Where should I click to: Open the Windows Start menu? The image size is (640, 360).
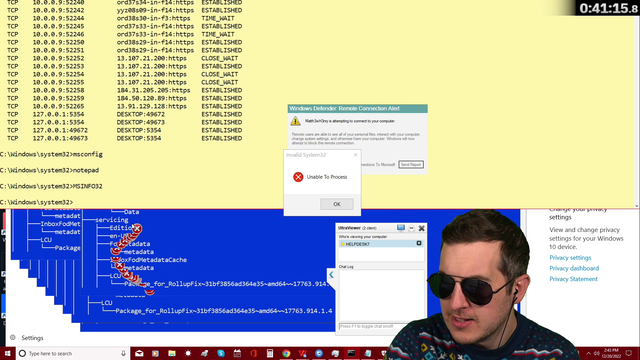7,353
